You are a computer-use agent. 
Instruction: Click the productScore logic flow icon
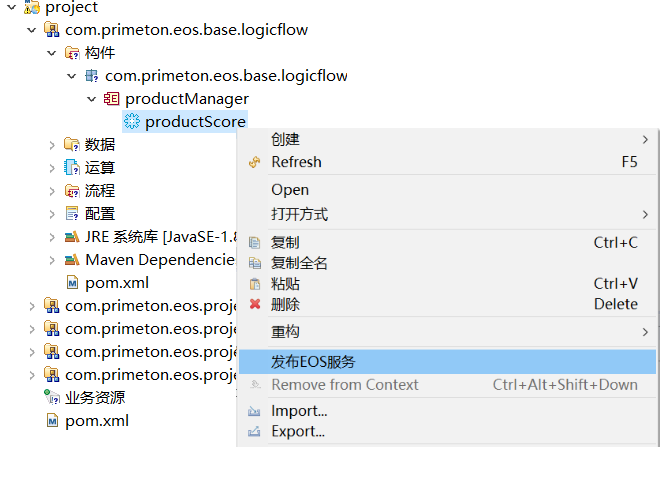(131, 122)
